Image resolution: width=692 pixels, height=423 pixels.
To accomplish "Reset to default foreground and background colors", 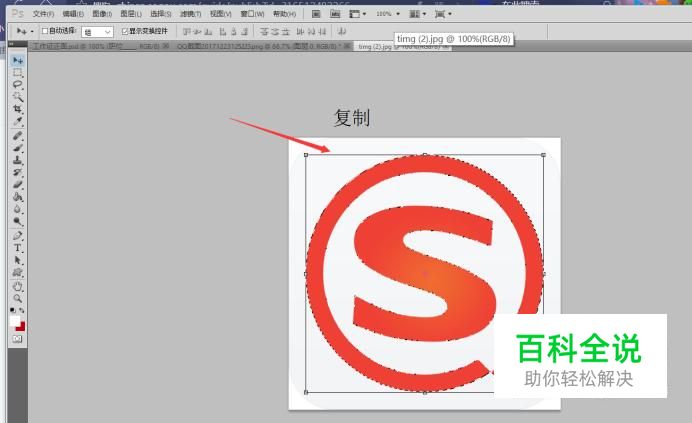I will [x=13, y=310].
